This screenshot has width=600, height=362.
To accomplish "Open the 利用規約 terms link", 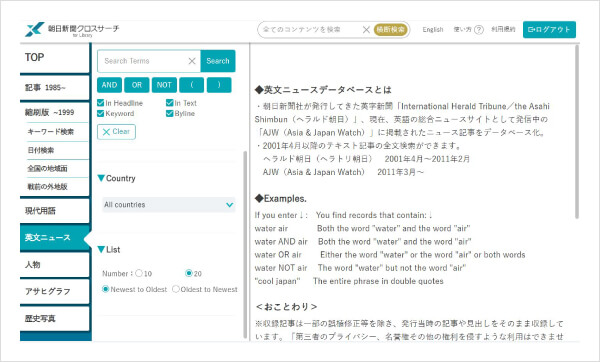I will tap(503, 29).
